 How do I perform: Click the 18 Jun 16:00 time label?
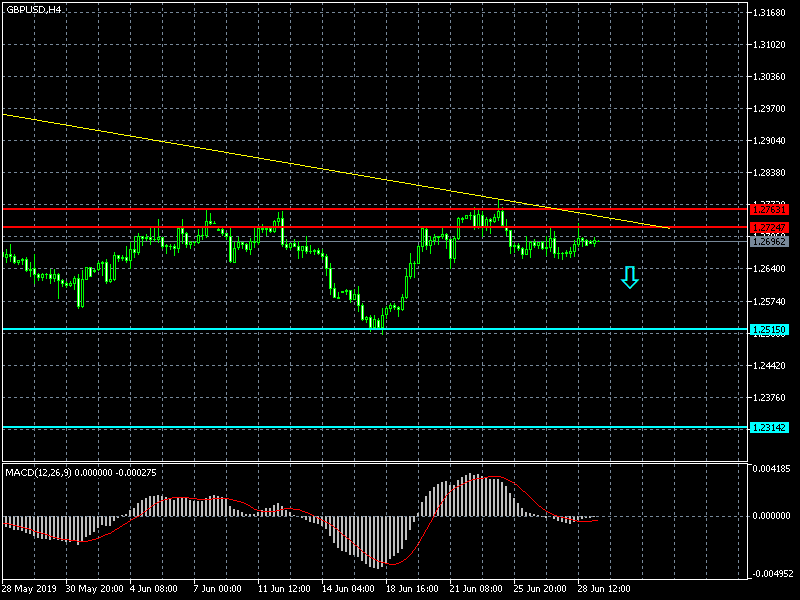click(412, 589)
